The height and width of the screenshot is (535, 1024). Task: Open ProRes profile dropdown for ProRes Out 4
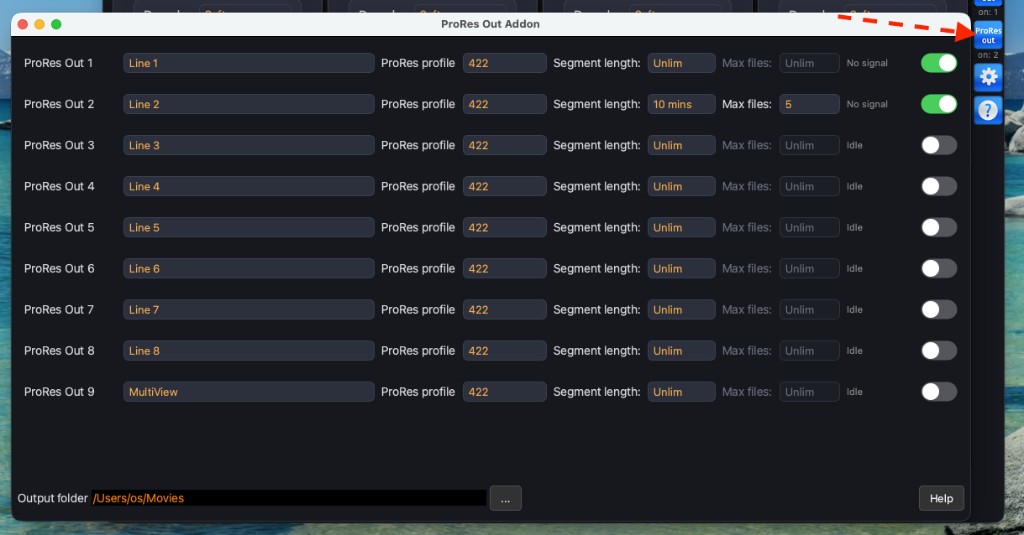coord(505,186)
